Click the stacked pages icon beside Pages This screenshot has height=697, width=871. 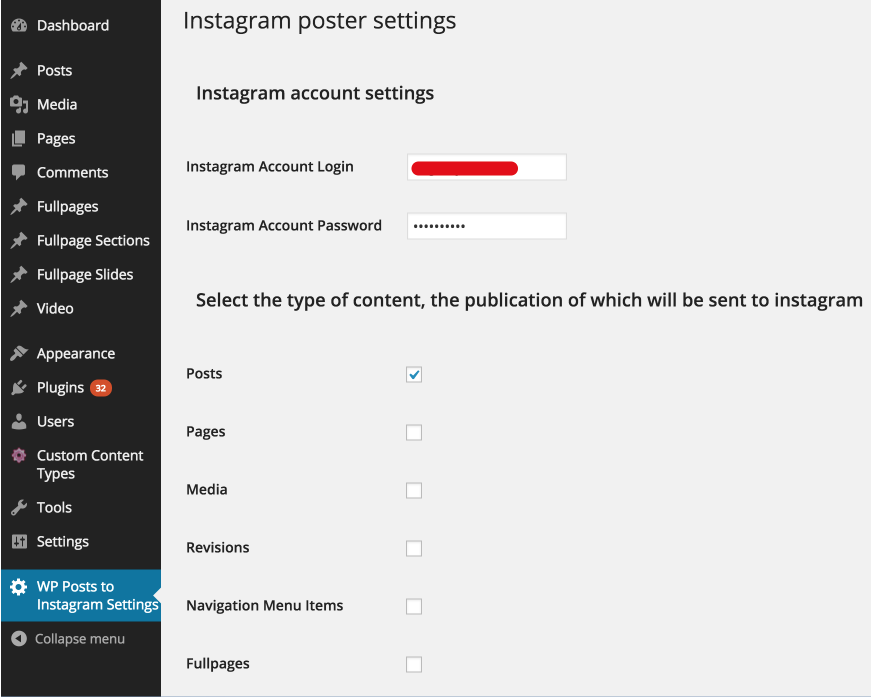[x=19, y=138]
